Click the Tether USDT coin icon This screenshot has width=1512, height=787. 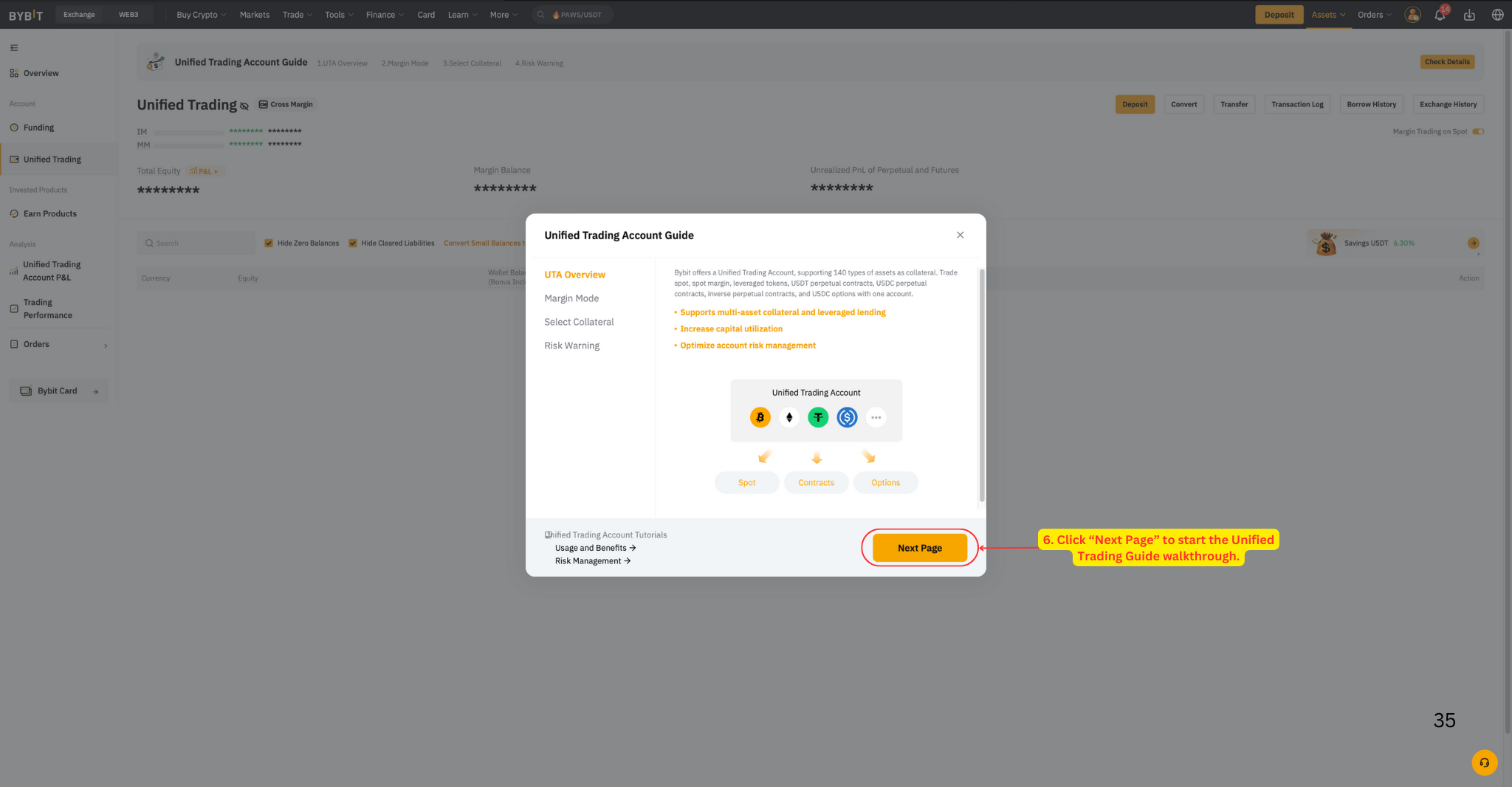pyautogui.click(x=818, y=418)
